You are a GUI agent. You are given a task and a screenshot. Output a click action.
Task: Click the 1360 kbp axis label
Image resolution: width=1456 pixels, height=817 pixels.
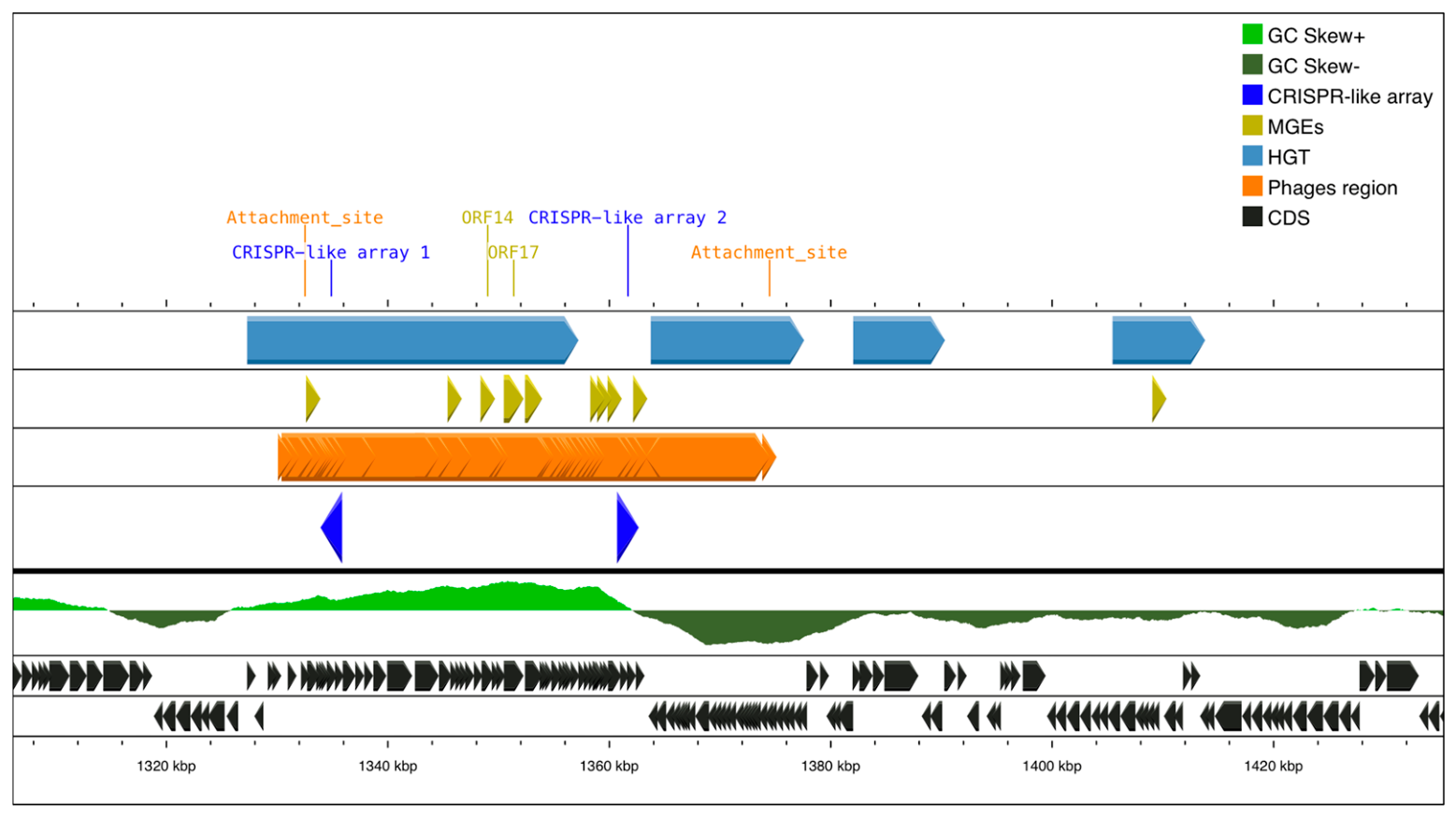point(609,767)
